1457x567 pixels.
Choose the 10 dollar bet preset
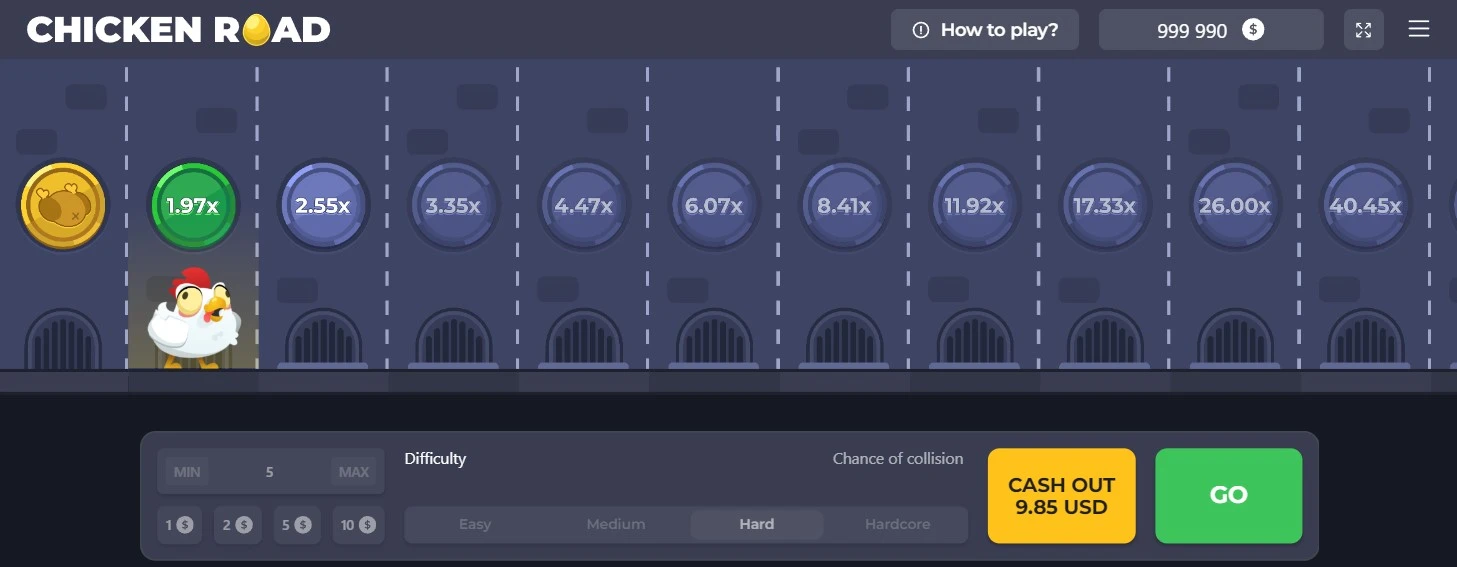point(357,525)
